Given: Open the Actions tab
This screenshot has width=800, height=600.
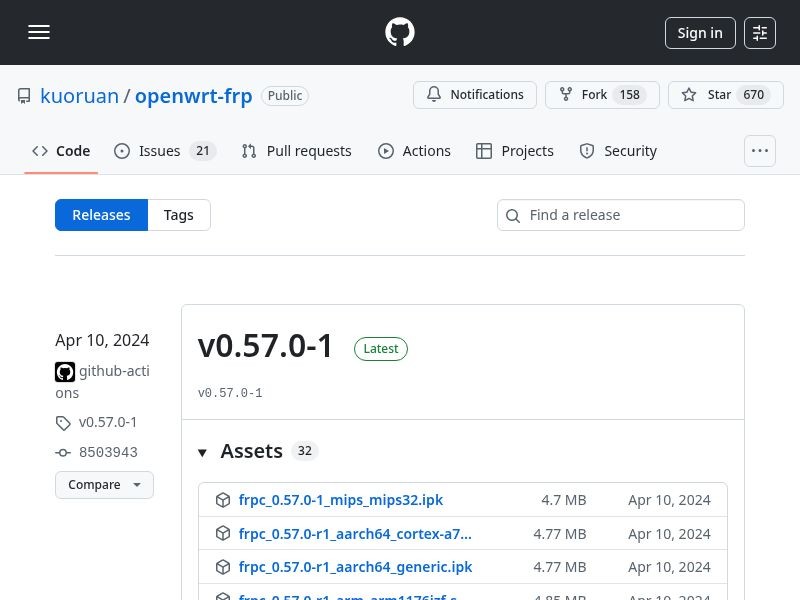Looking at the screenshot, I should (x=415, y=151).
